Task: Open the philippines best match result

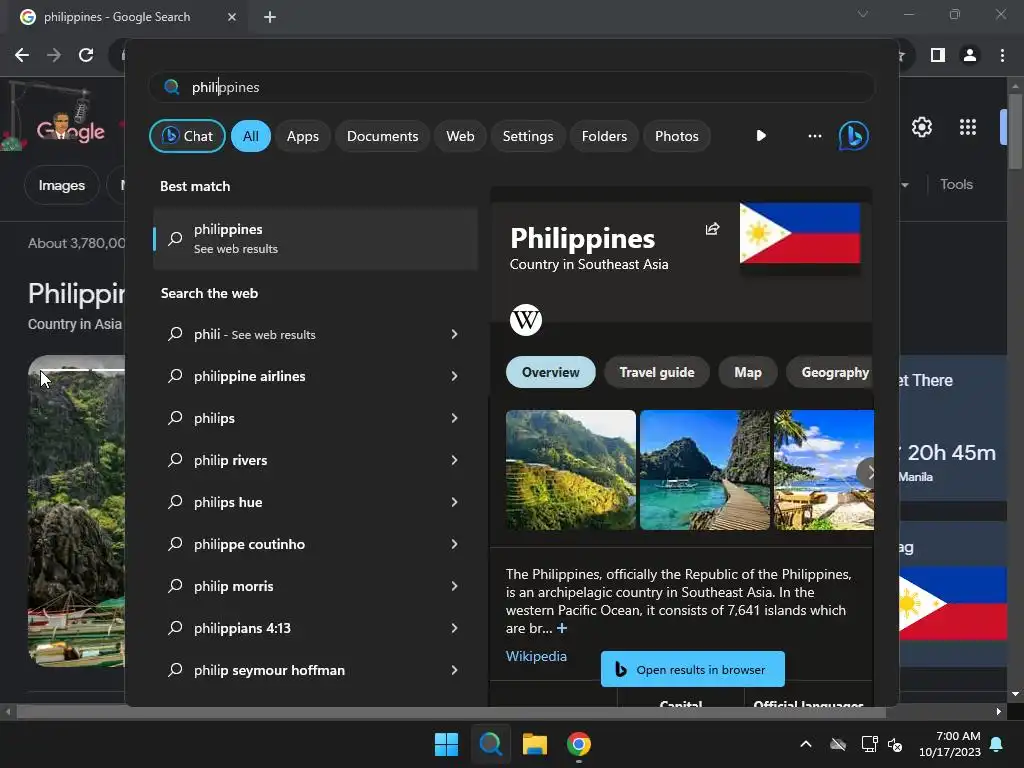Action: click(315, 238)
